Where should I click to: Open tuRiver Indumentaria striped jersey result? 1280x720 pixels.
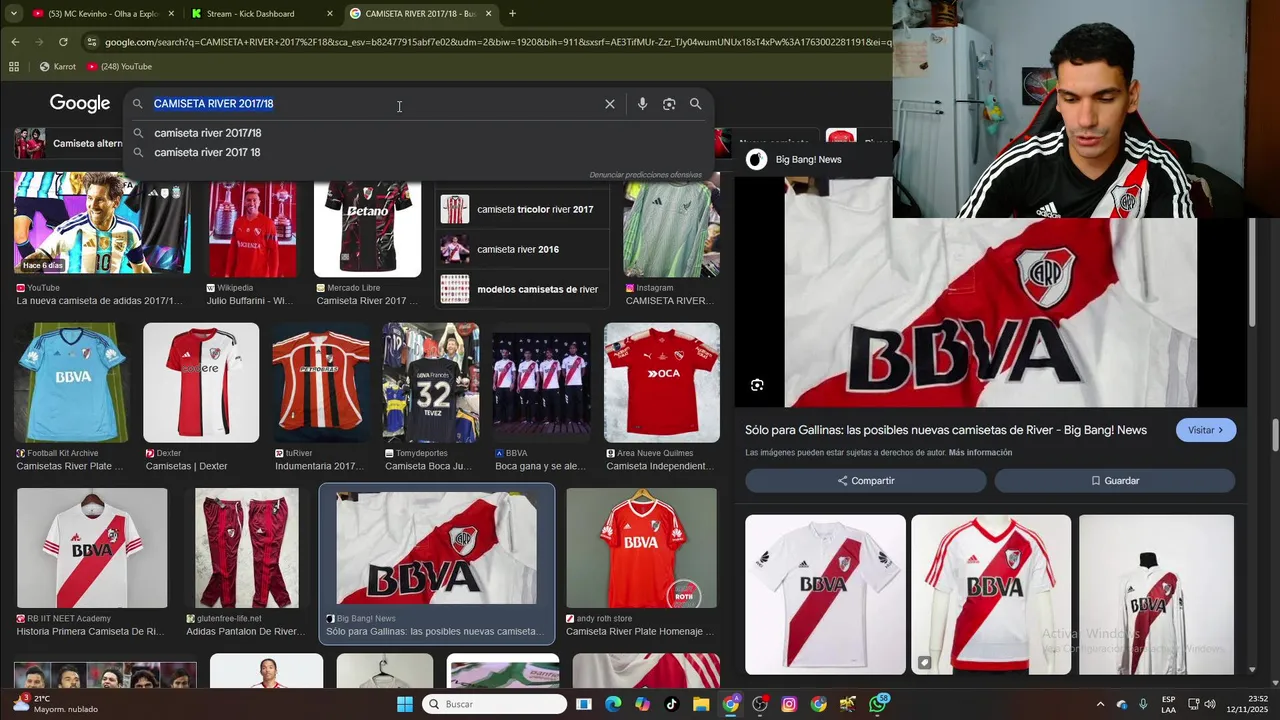(320, 383)
